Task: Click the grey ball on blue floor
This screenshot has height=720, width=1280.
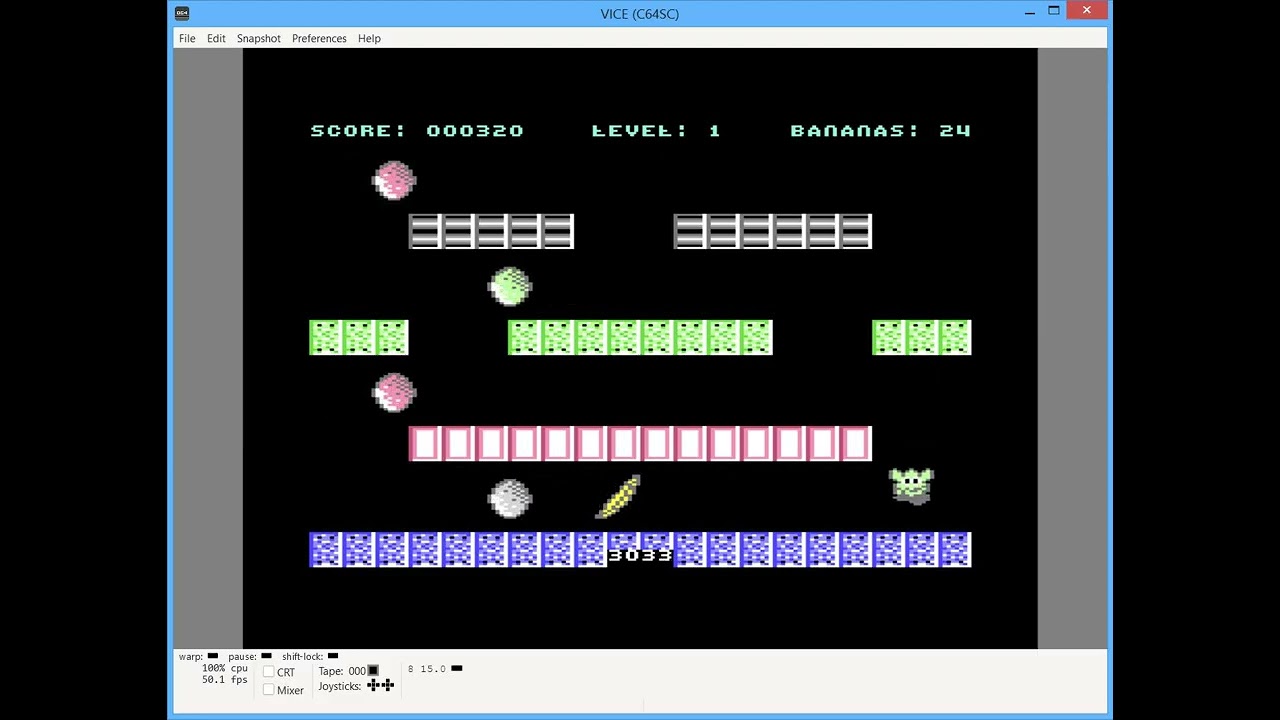Action: tap(510, 498)
